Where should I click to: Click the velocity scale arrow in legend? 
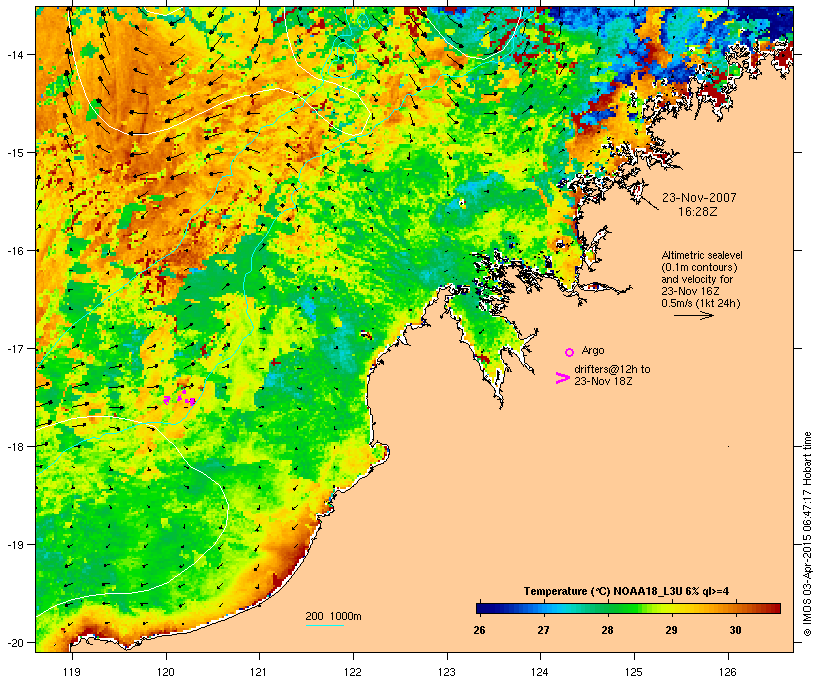click(x=693, y=315)
